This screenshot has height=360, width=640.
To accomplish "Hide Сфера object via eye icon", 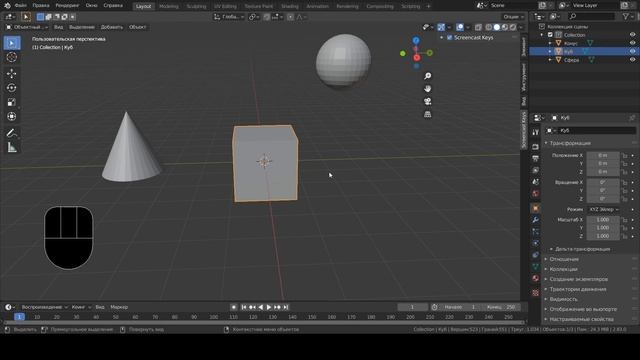I will tap(632, 60).
